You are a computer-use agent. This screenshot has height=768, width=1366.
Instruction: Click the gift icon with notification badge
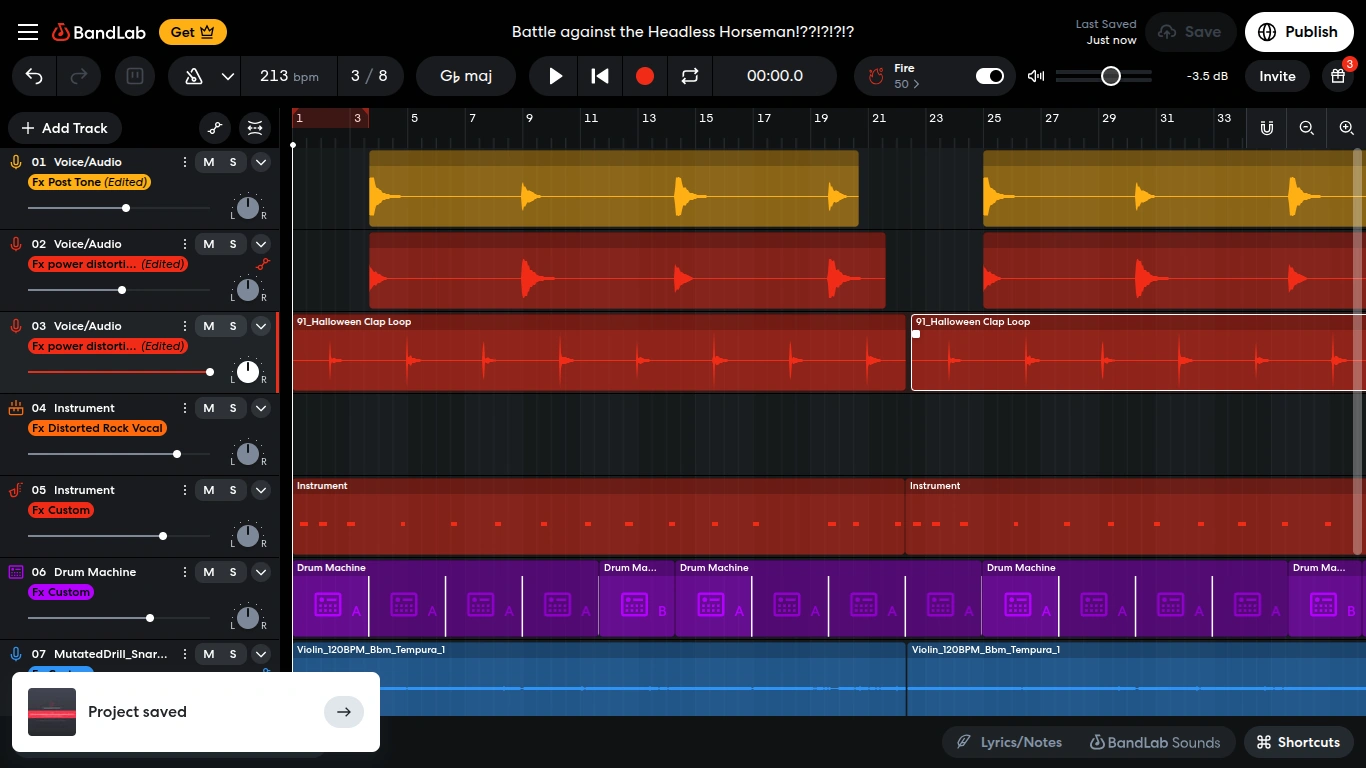pos(1339,76)
